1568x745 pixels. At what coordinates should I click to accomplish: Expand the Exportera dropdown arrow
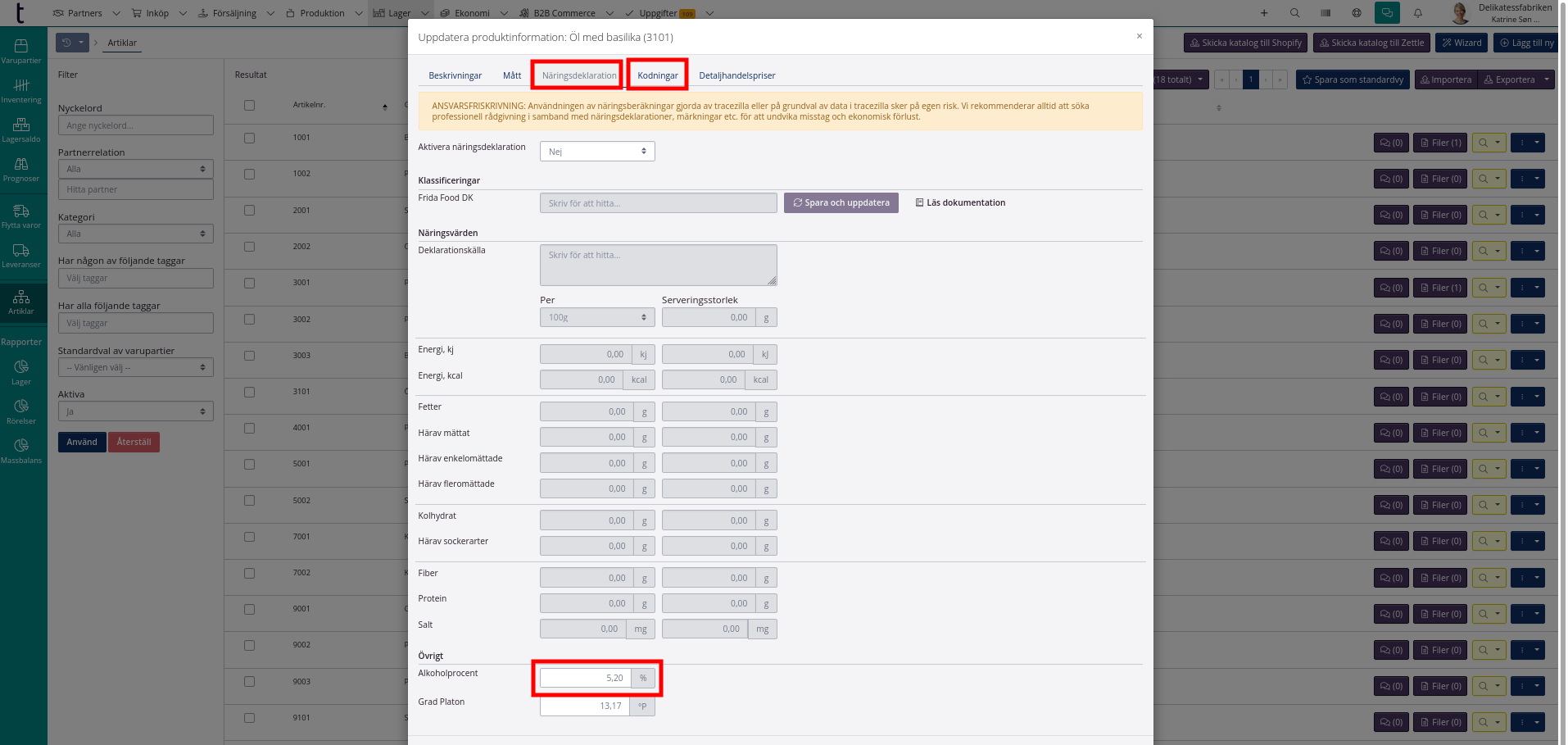(1546, 79)
